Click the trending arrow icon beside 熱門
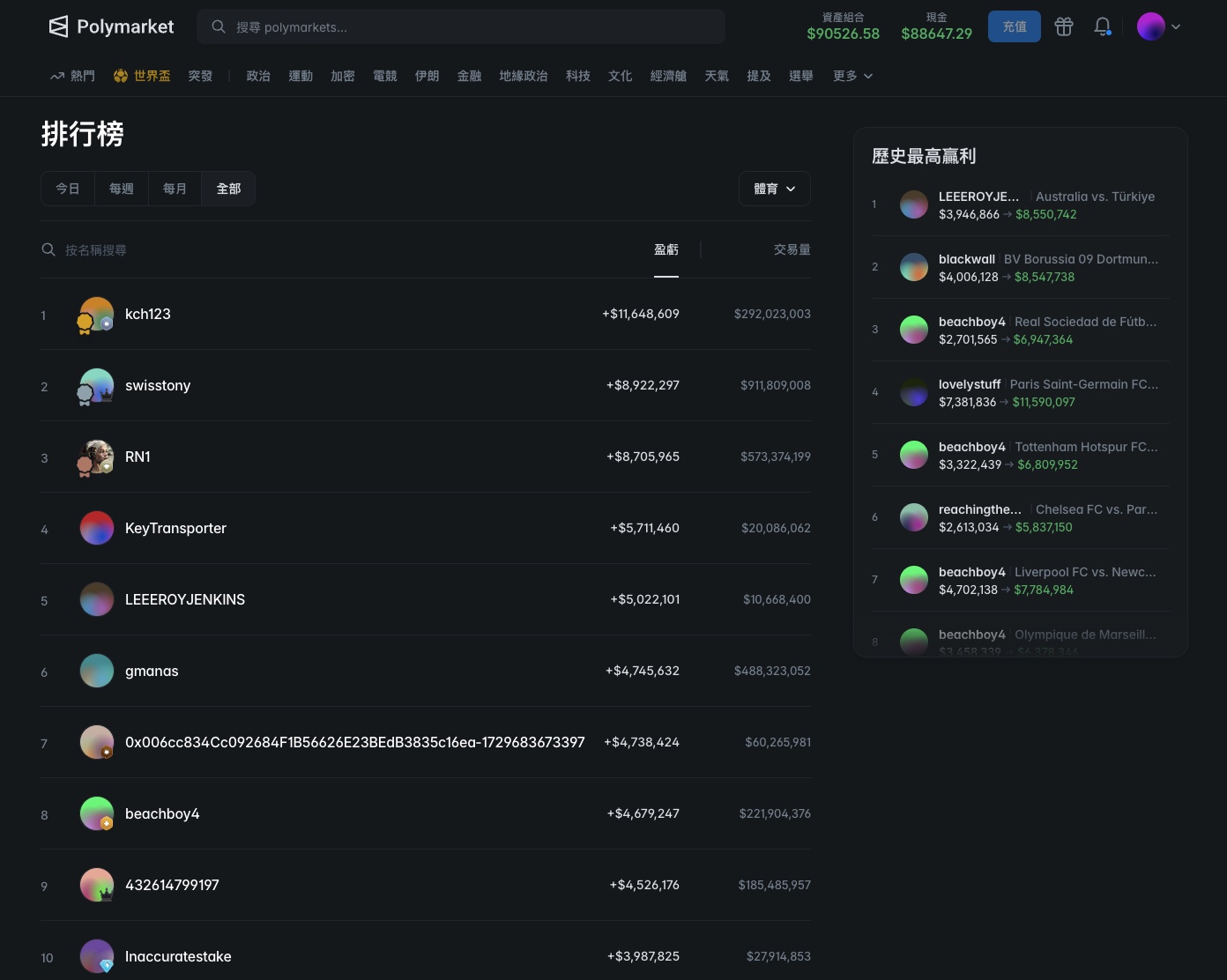The width and height of the screenshot is (1227, 980). click(x=57, y=76)
